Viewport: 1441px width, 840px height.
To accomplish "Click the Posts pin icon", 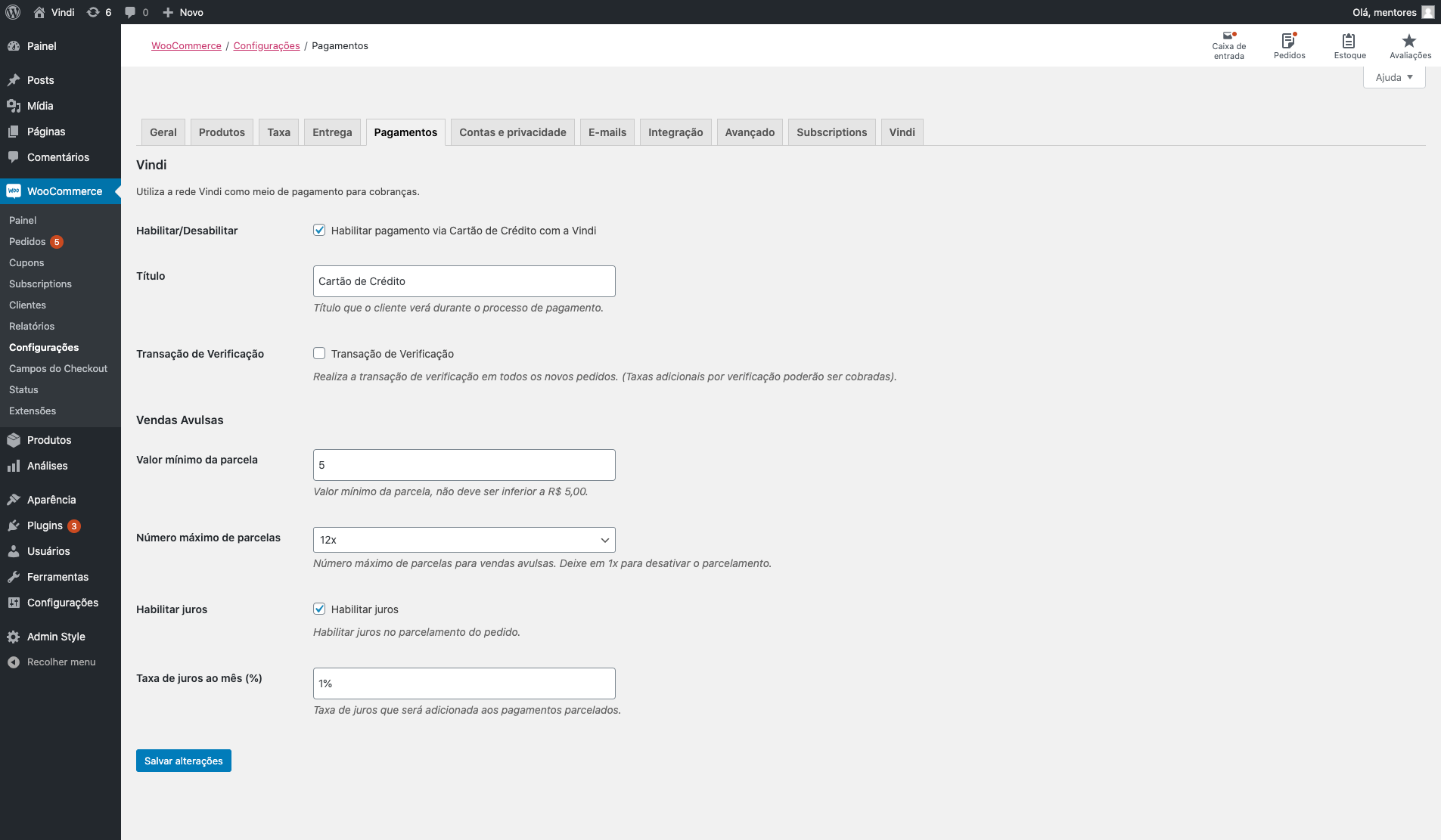I will click(x=14, y=80).
